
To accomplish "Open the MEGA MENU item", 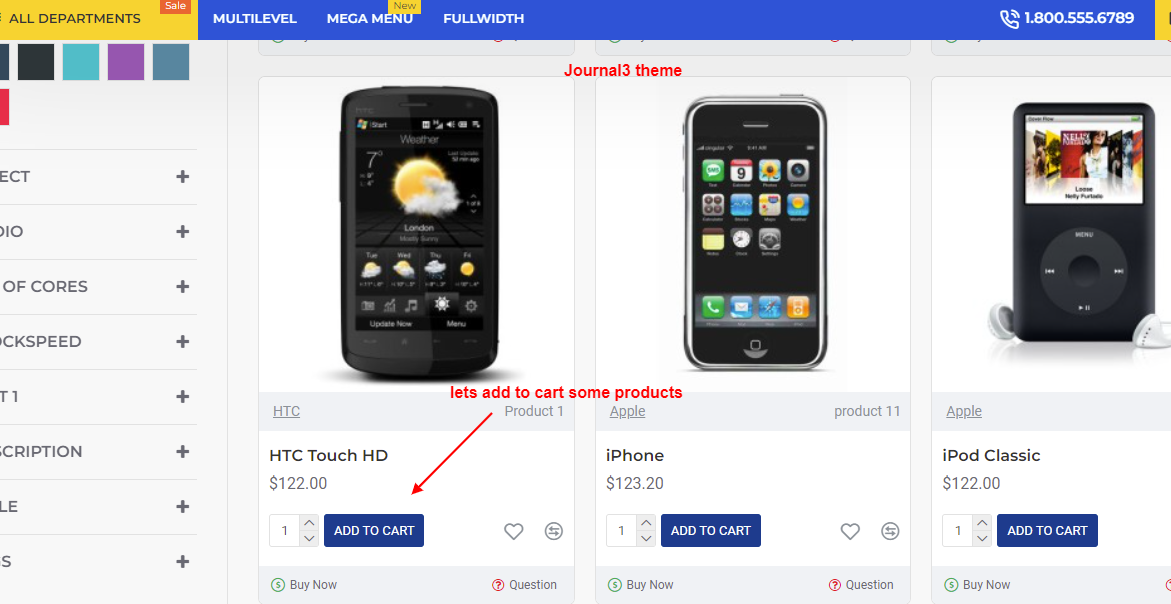I will tap(370, 19).
